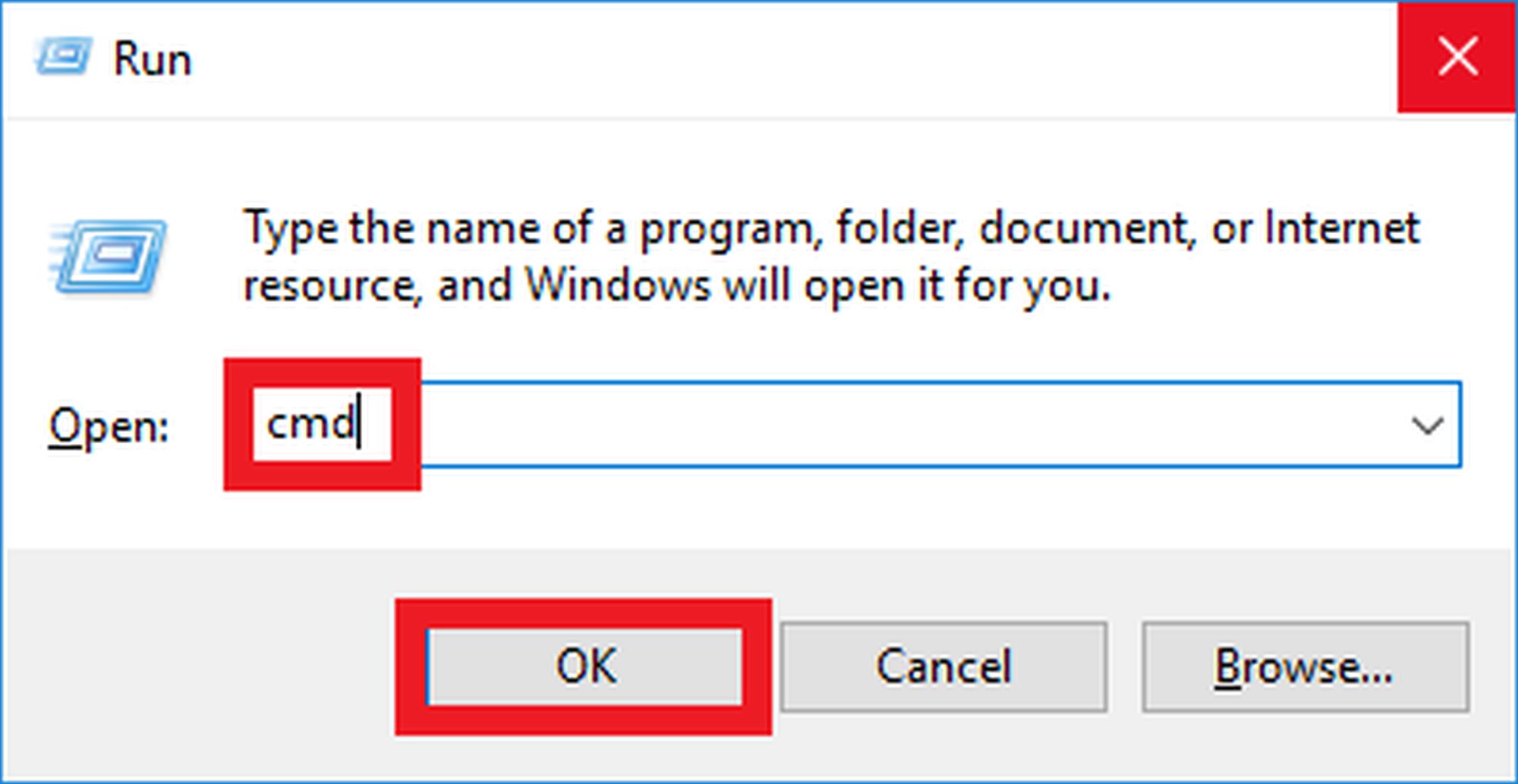This screenshot has height=784, width=1518.
Task: Click the word "program," in the description
Action: (731, 229)
